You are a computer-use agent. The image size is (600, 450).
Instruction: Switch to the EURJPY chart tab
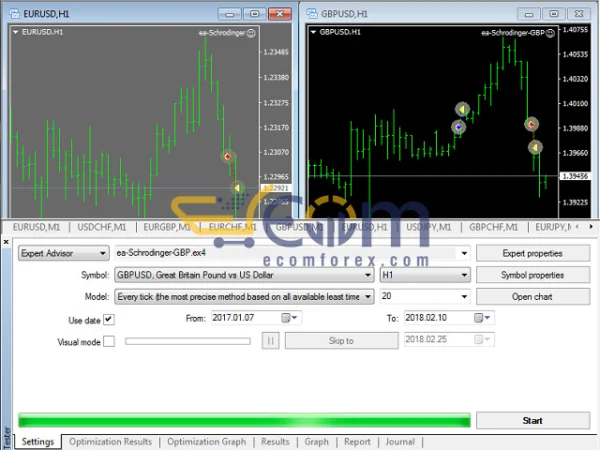tap(553, 227)
